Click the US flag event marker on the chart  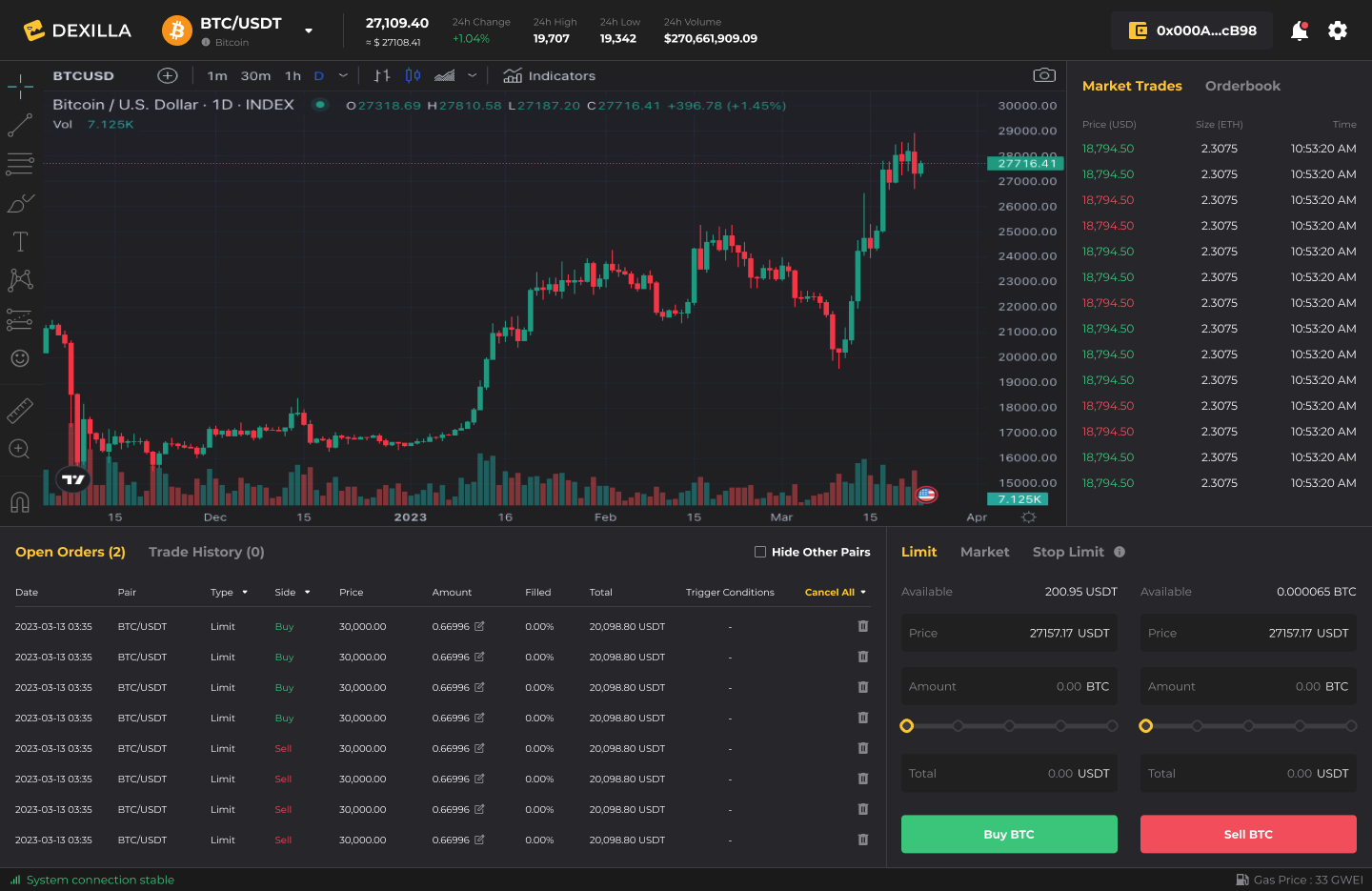926,495
